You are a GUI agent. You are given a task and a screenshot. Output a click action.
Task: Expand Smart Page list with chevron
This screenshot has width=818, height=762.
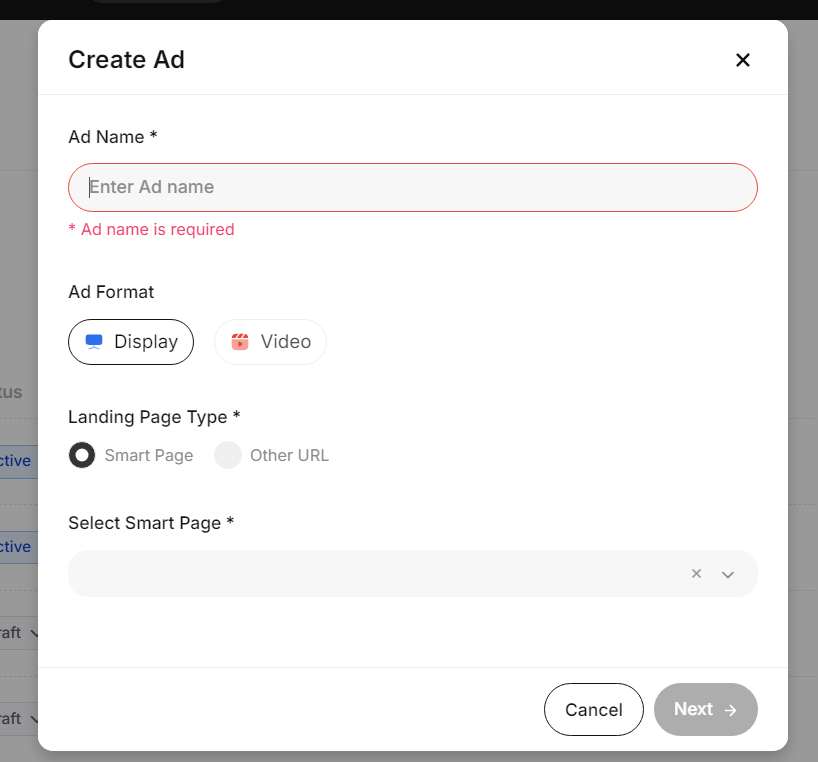[728, 574]
